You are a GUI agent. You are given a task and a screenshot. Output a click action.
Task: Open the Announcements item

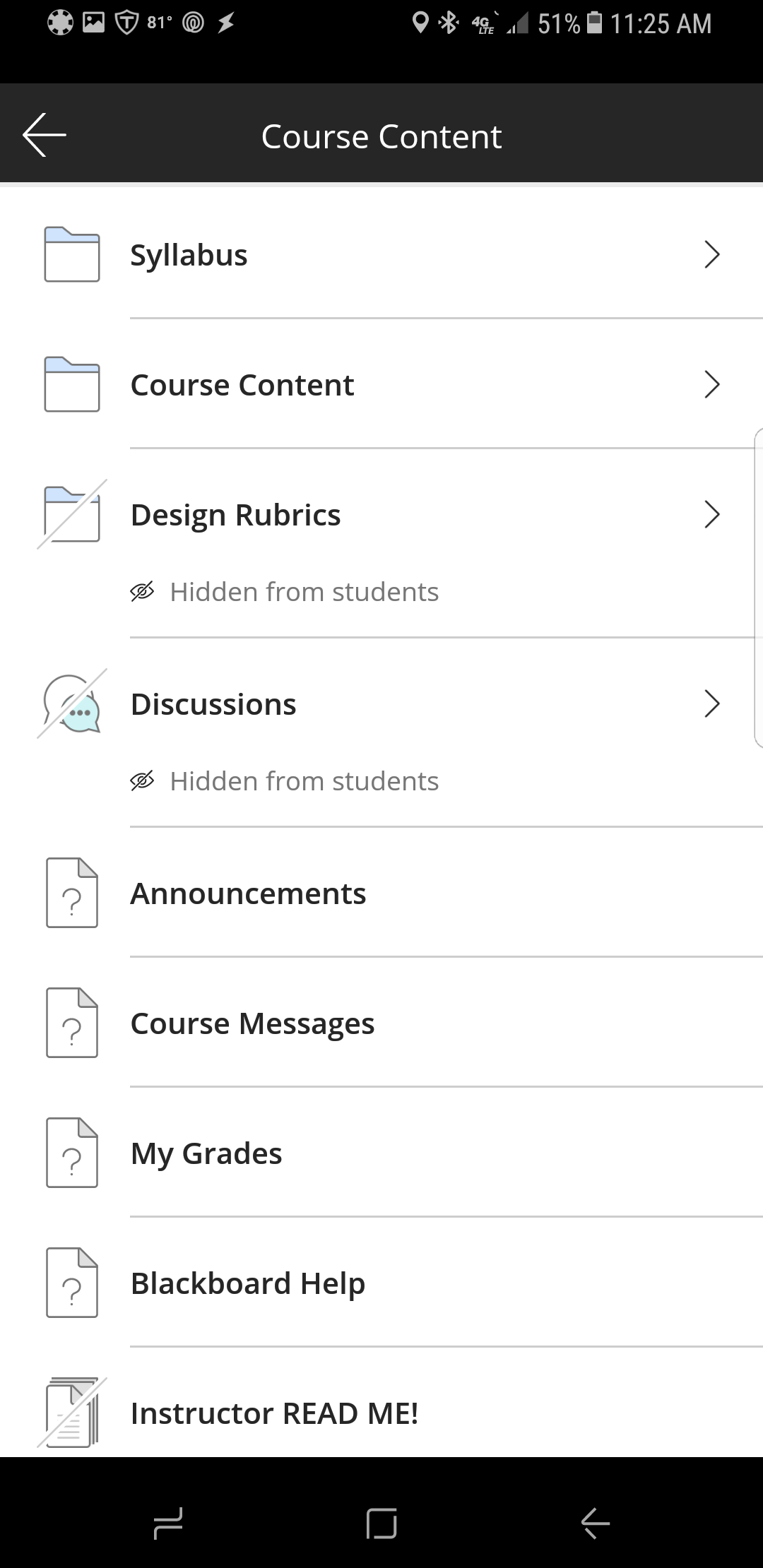pos(248,893)
